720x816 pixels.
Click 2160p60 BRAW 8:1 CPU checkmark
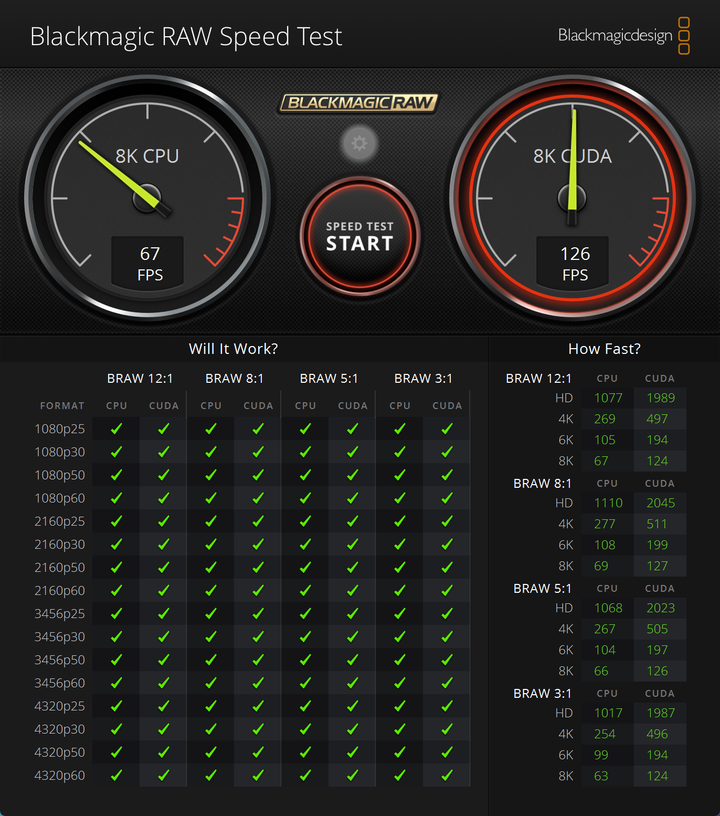(211, 591)
